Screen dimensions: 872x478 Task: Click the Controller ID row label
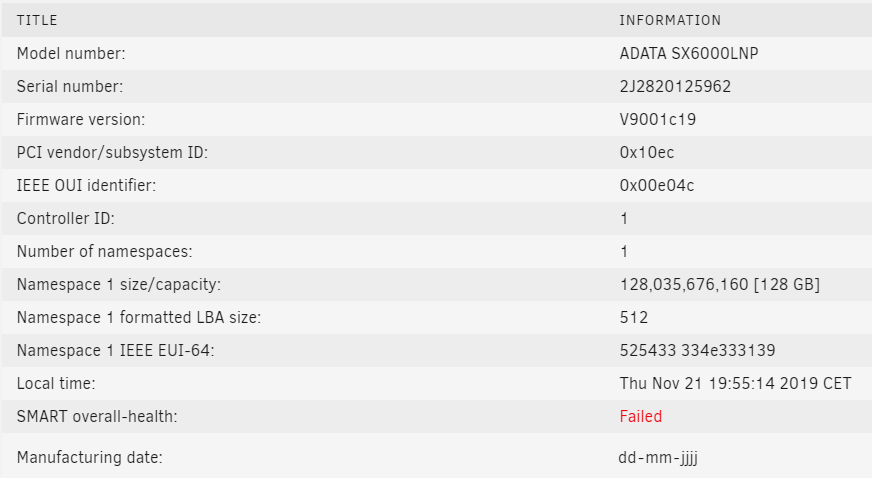pos(66,218)
